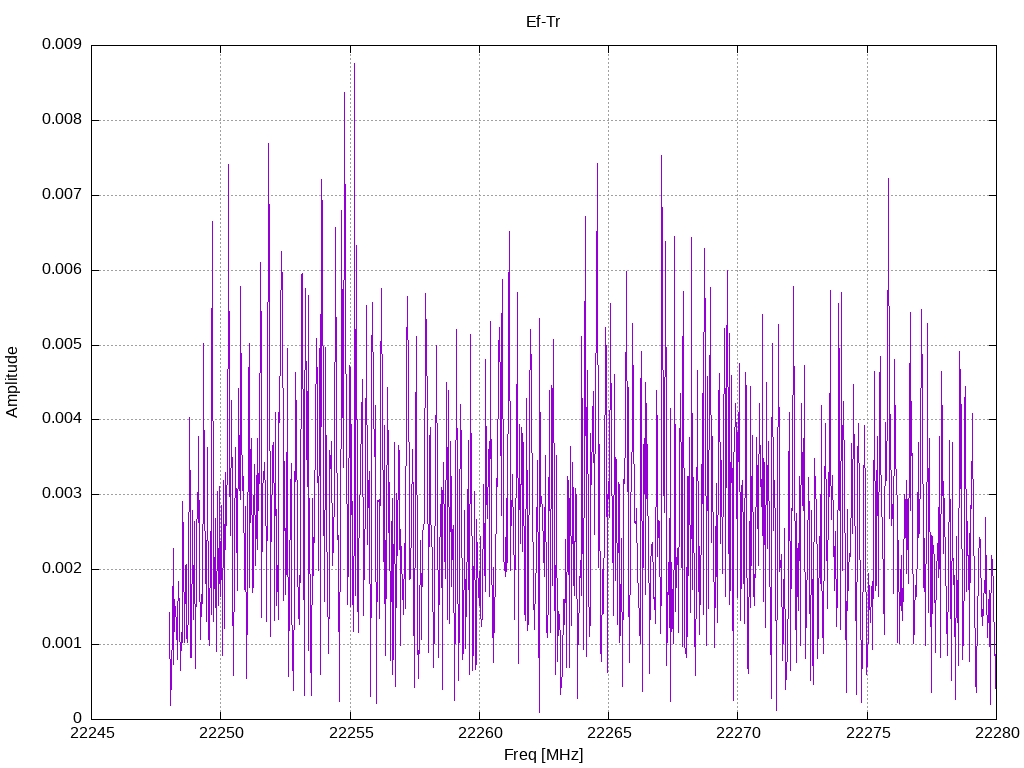Click the x-axis tick label 22250

point(221,733)
